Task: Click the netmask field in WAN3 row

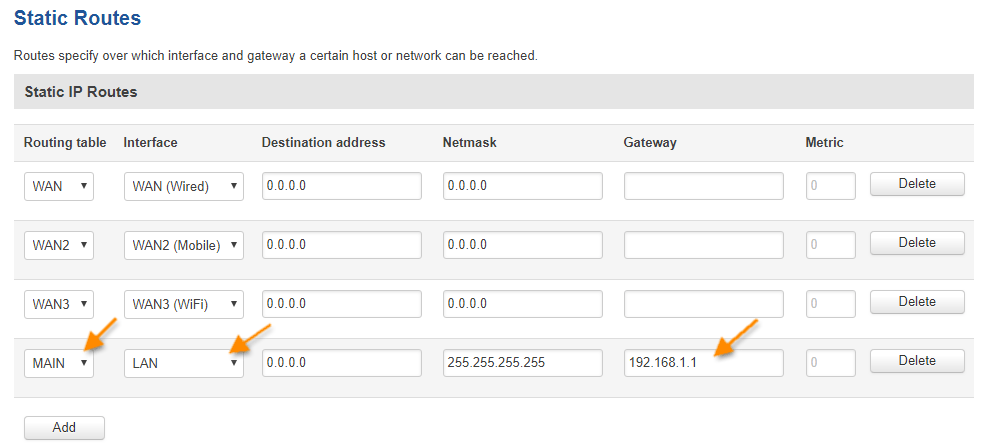Action: (522, 304)
